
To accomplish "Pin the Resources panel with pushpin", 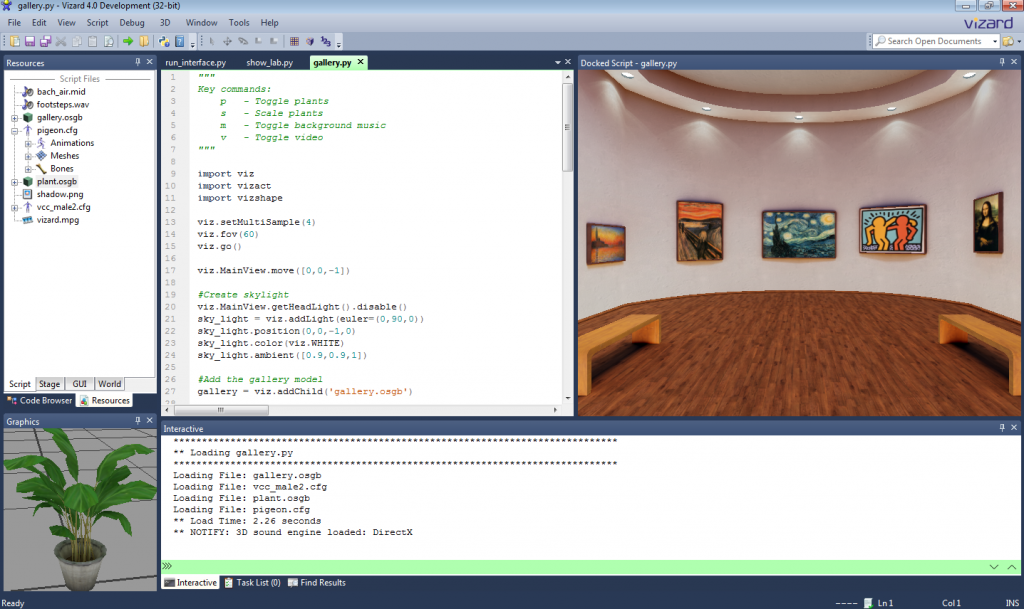I will [138, 62].
